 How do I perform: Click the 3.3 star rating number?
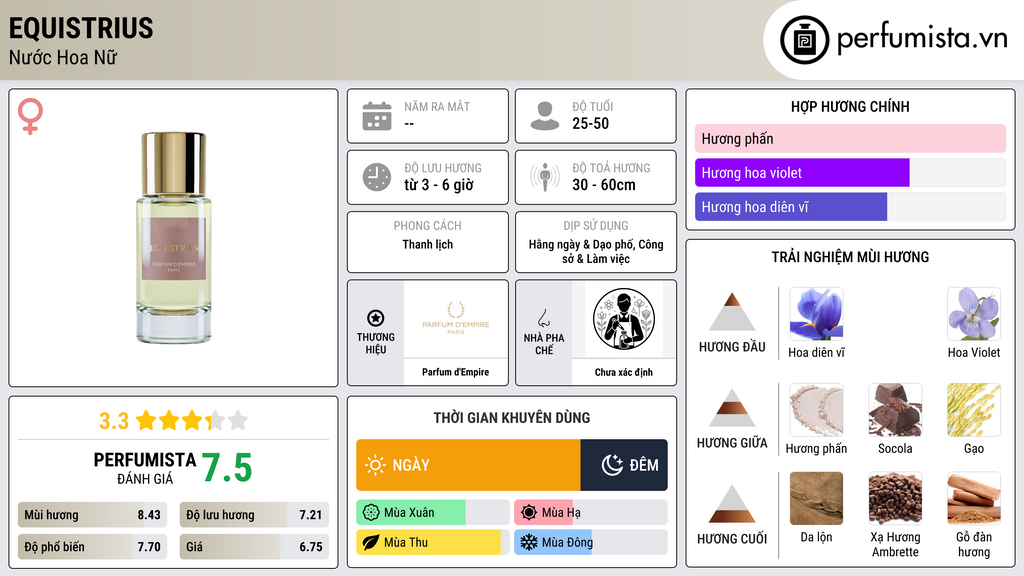click(114, 421)
